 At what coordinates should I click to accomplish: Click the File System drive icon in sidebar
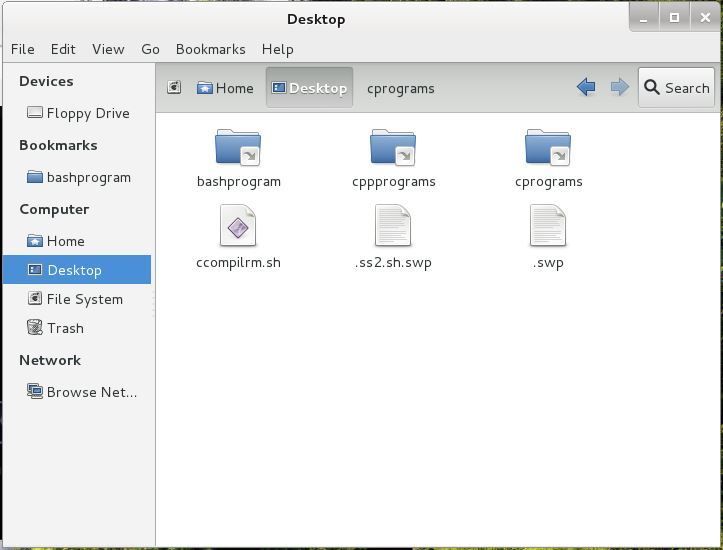[35, 299]
